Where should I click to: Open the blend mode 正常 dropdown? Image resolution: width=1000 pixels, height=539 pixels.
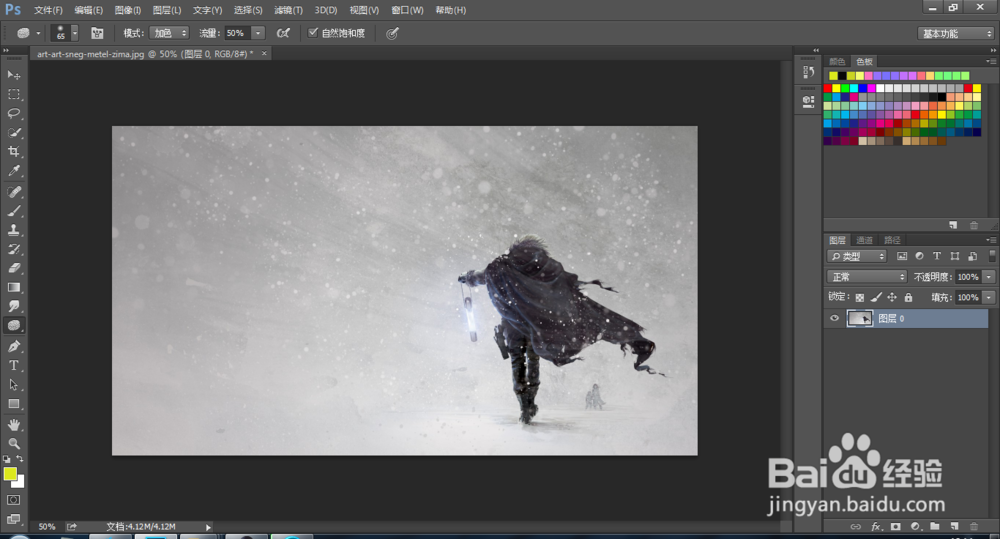(867, 277)
